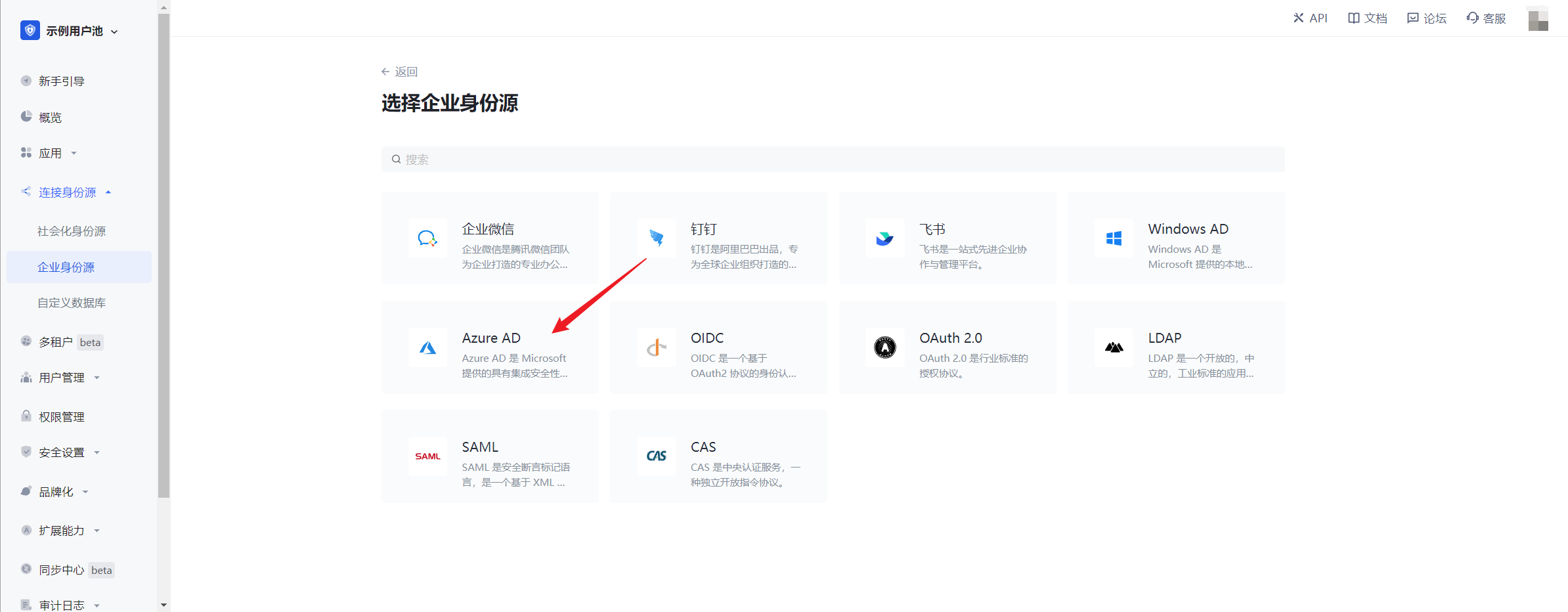The width and height of the screenshot is (1568, 612).
Task: Choose the Windows AD logo icon
Action: [1114, 238]
